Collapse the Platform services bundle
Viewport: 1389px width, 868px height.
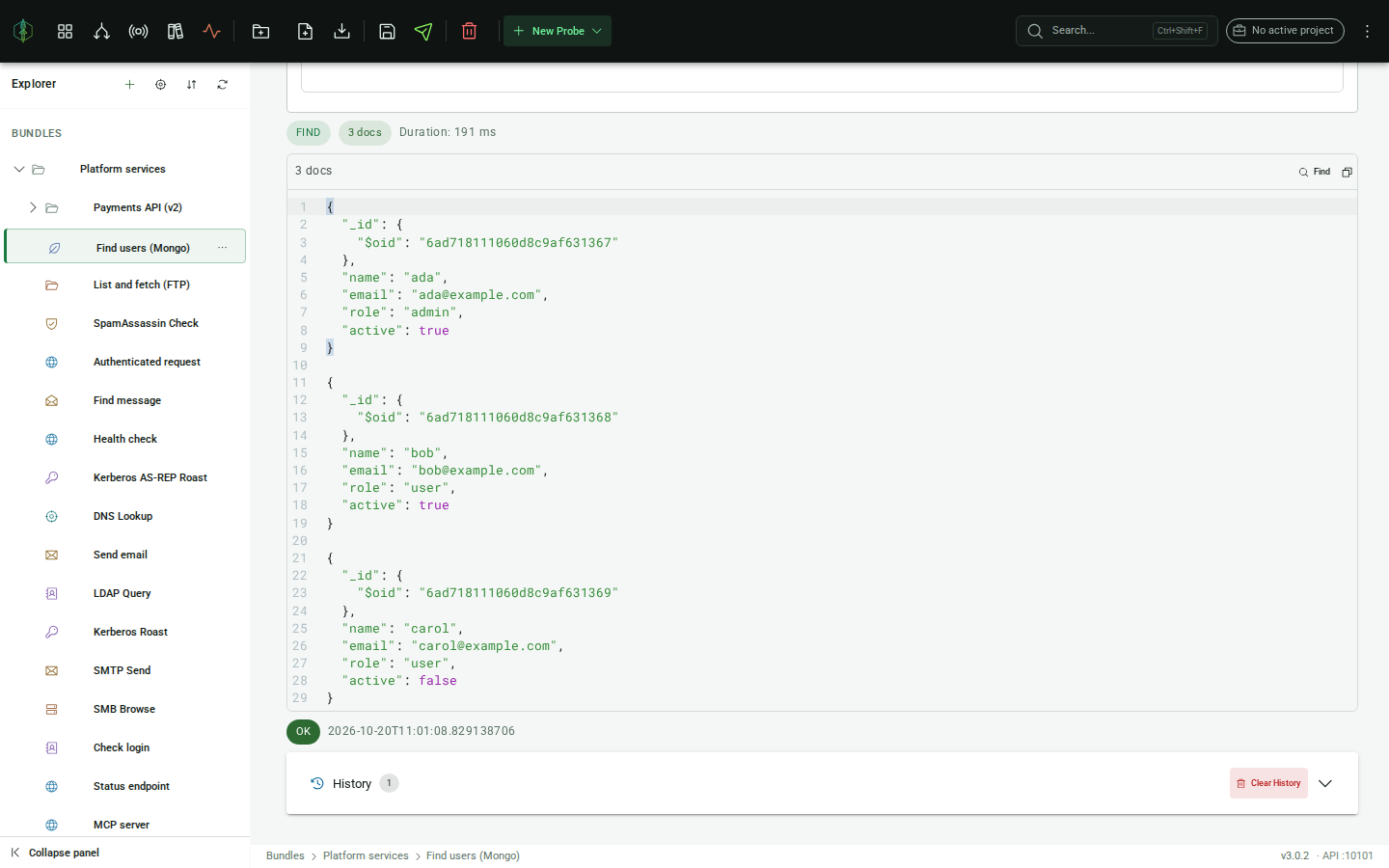coord(18,169)
